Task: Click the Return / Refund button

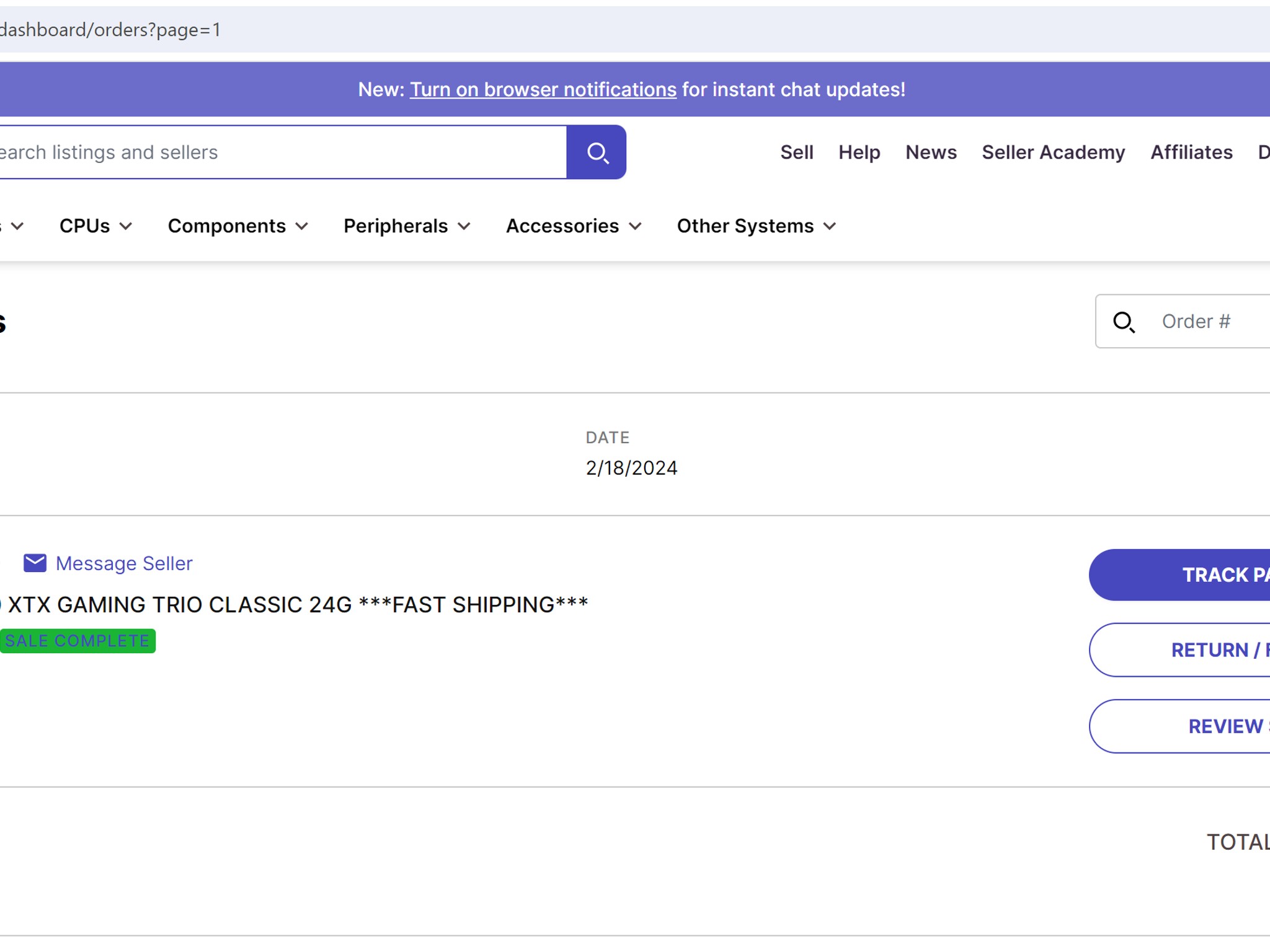Action: [x=1179, y=650]
